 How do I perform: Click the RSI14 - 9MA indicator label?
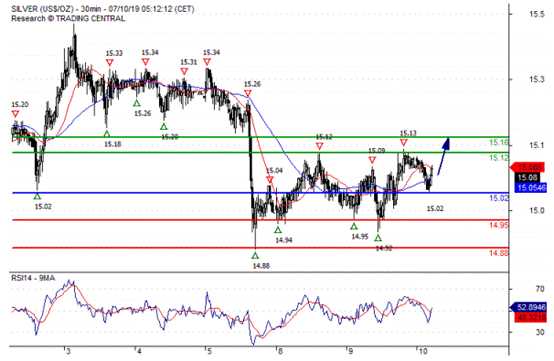33,278
